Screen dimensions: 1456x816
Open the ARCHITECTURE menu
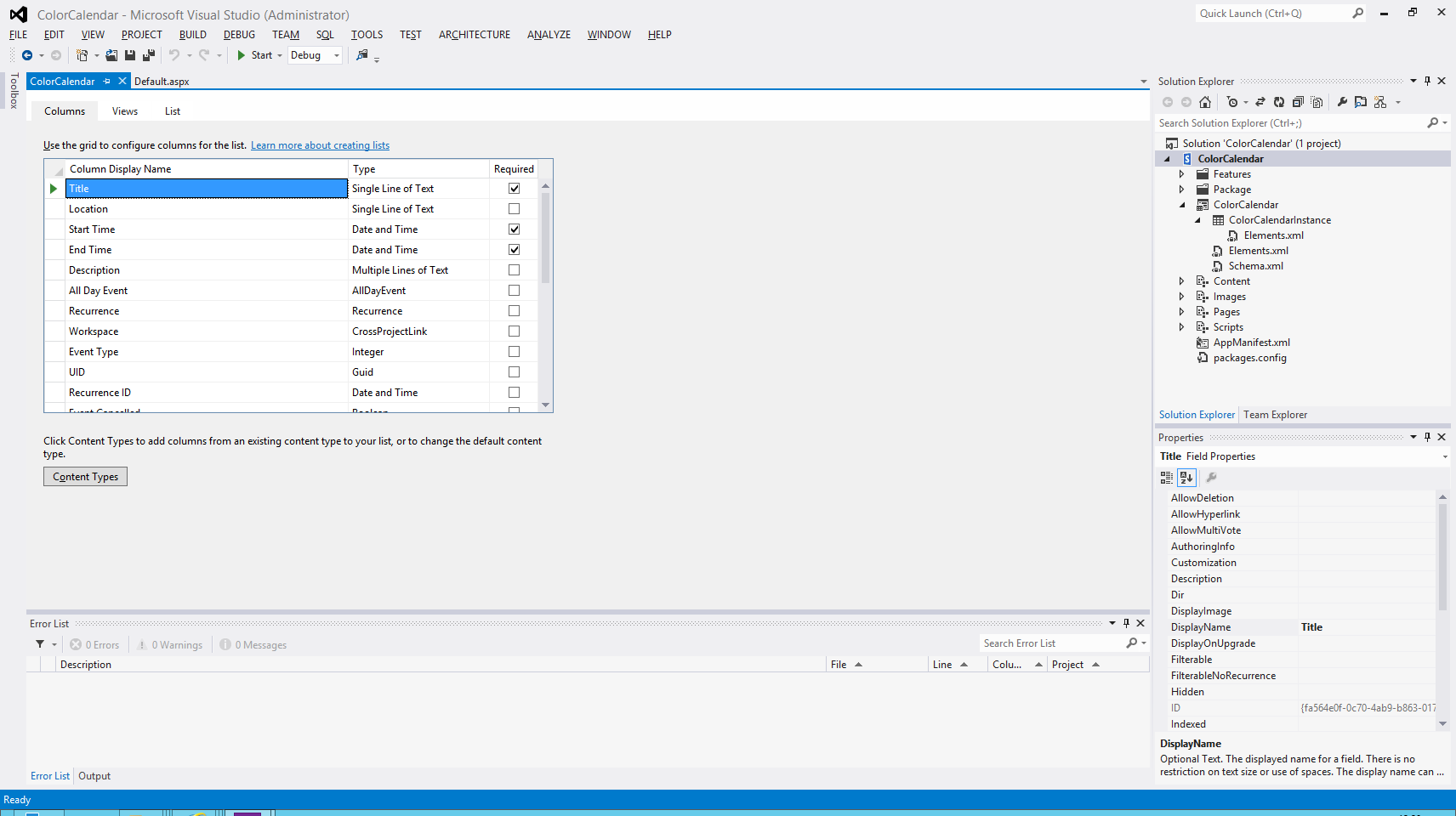pos(475,35)
